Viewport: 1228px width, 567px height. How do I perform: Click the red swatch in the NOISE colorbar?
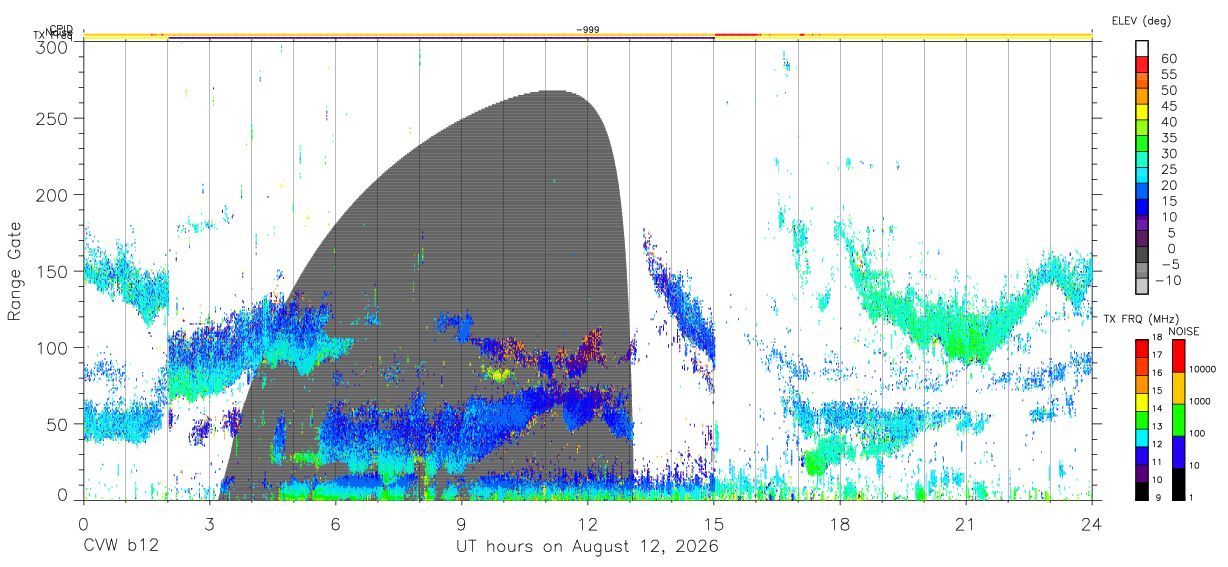pos(1178,356)
